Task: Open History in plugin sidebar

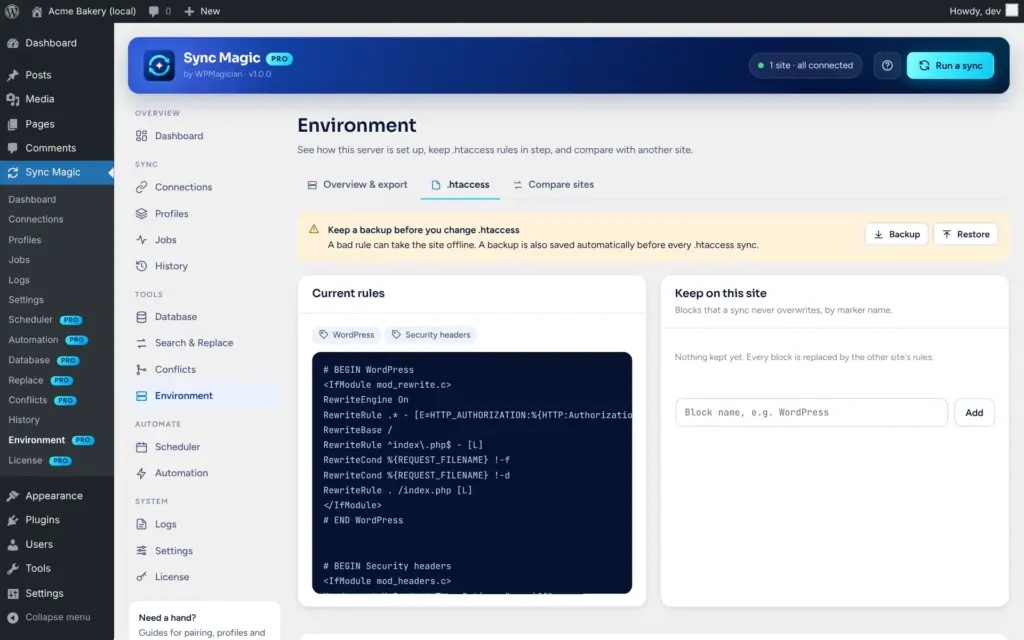Action: click(204, 266)
